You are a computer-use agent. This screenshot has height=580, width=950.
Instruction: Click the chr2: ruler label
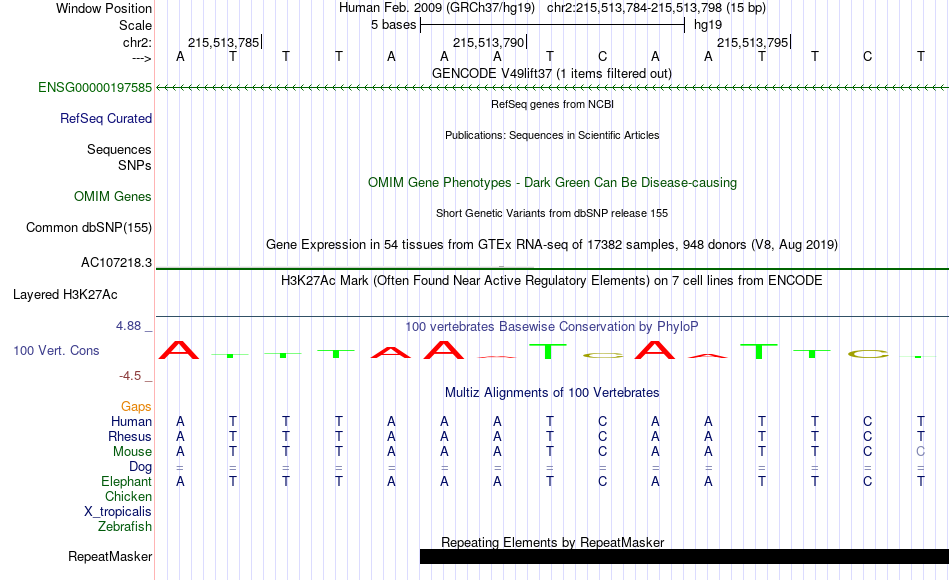pos(137,42)
